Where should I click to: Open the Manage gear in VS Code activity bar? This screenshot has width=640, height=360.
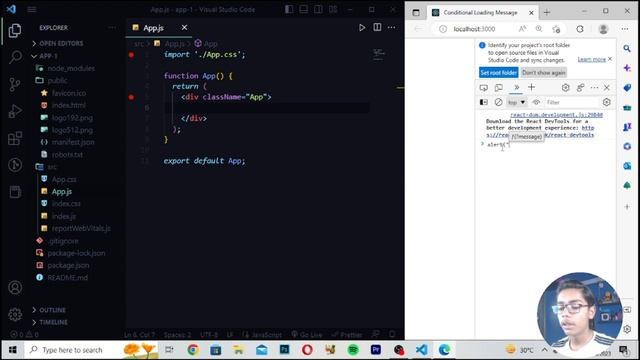pos(15,314)
